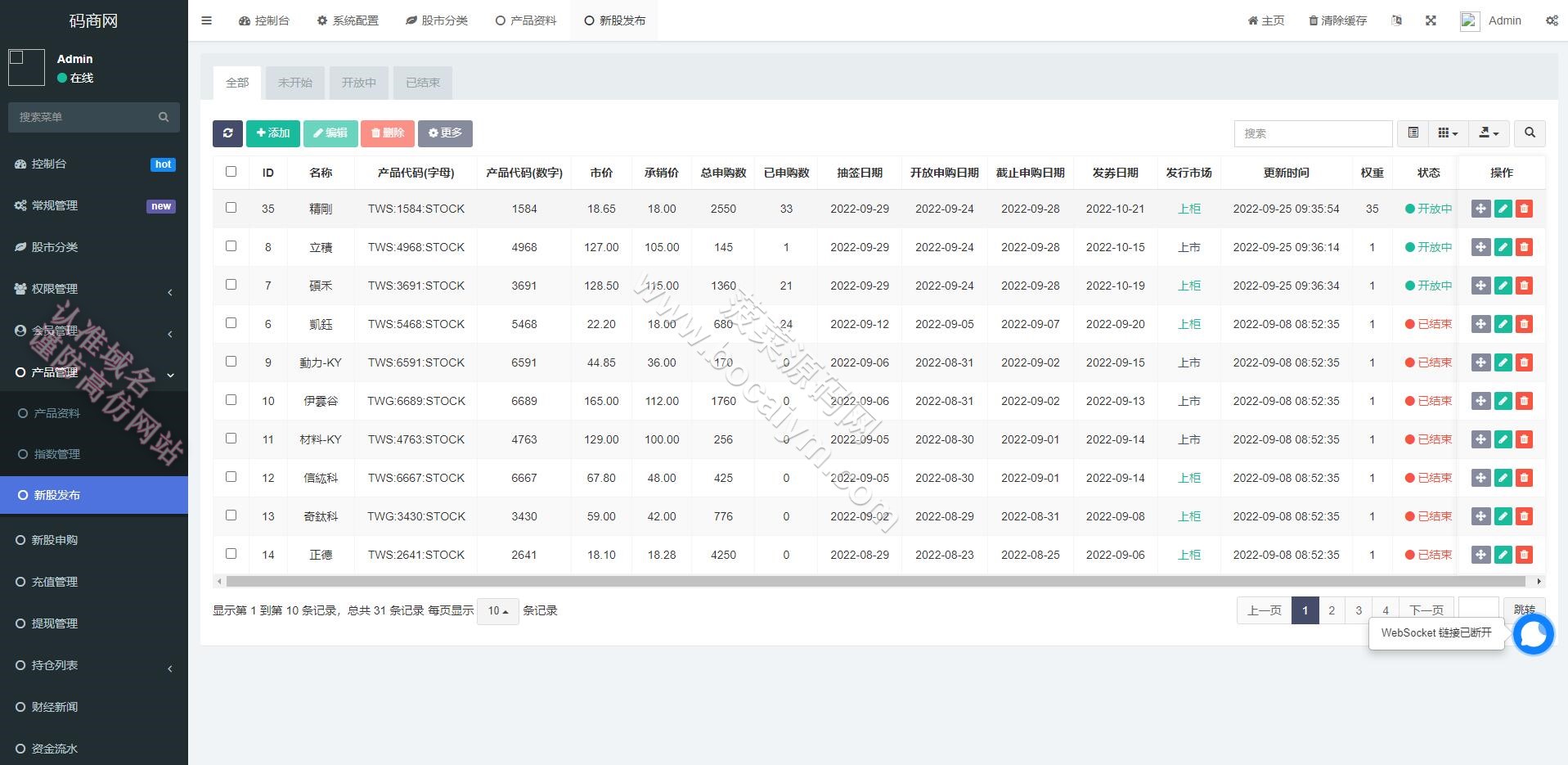The height and width of the screenshot is (765, 1568).
Task: Switch to the 全部 filter tab
Action: click(x=237, y=83)
